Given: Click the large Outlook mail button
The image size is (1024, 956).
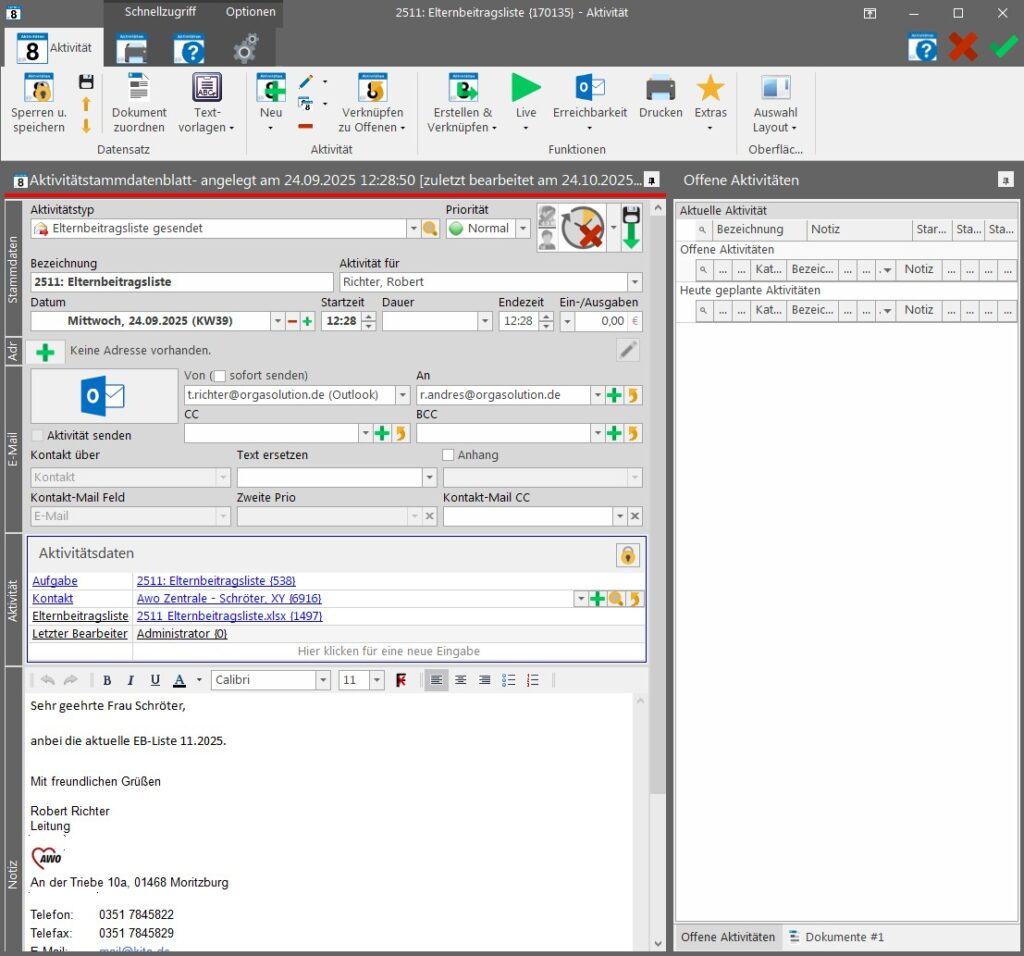Looking at the screenshot, I should 104,396.
